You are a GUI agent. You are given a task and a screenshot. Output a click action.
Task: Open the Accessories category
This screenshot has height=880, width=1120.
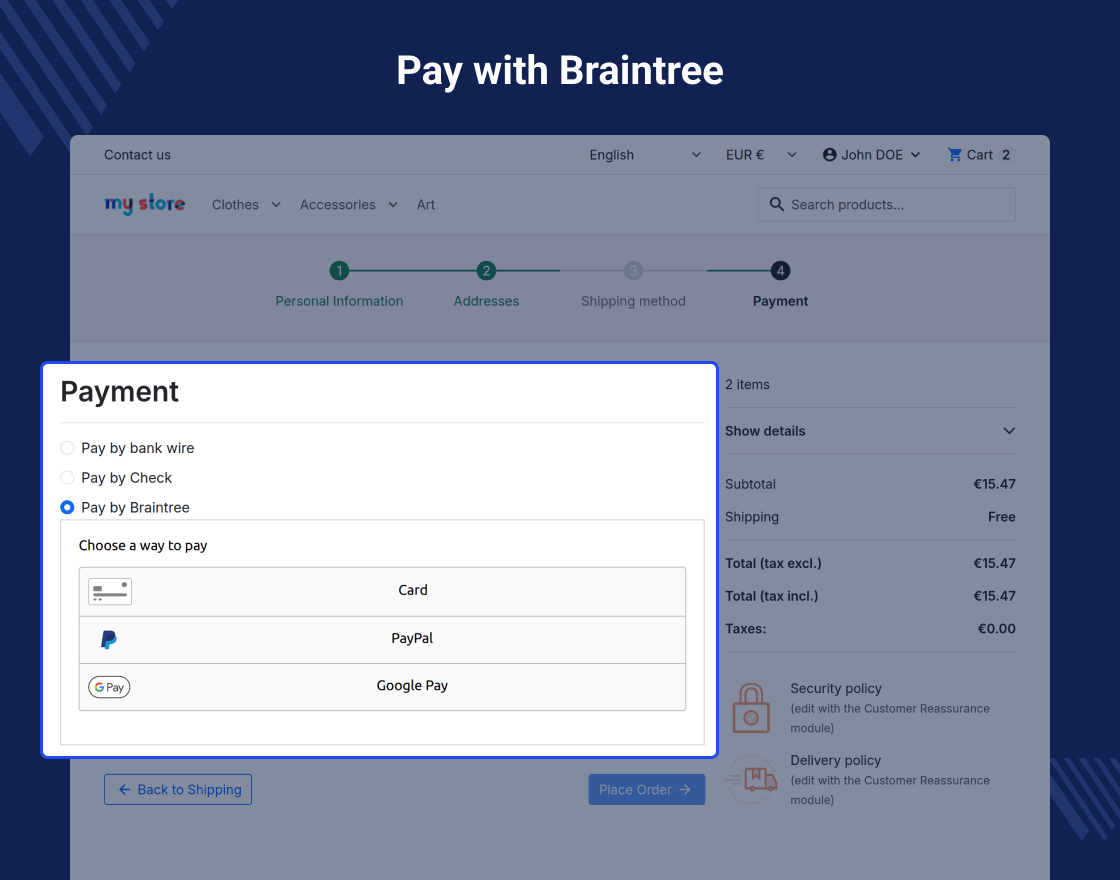(337, 205)
